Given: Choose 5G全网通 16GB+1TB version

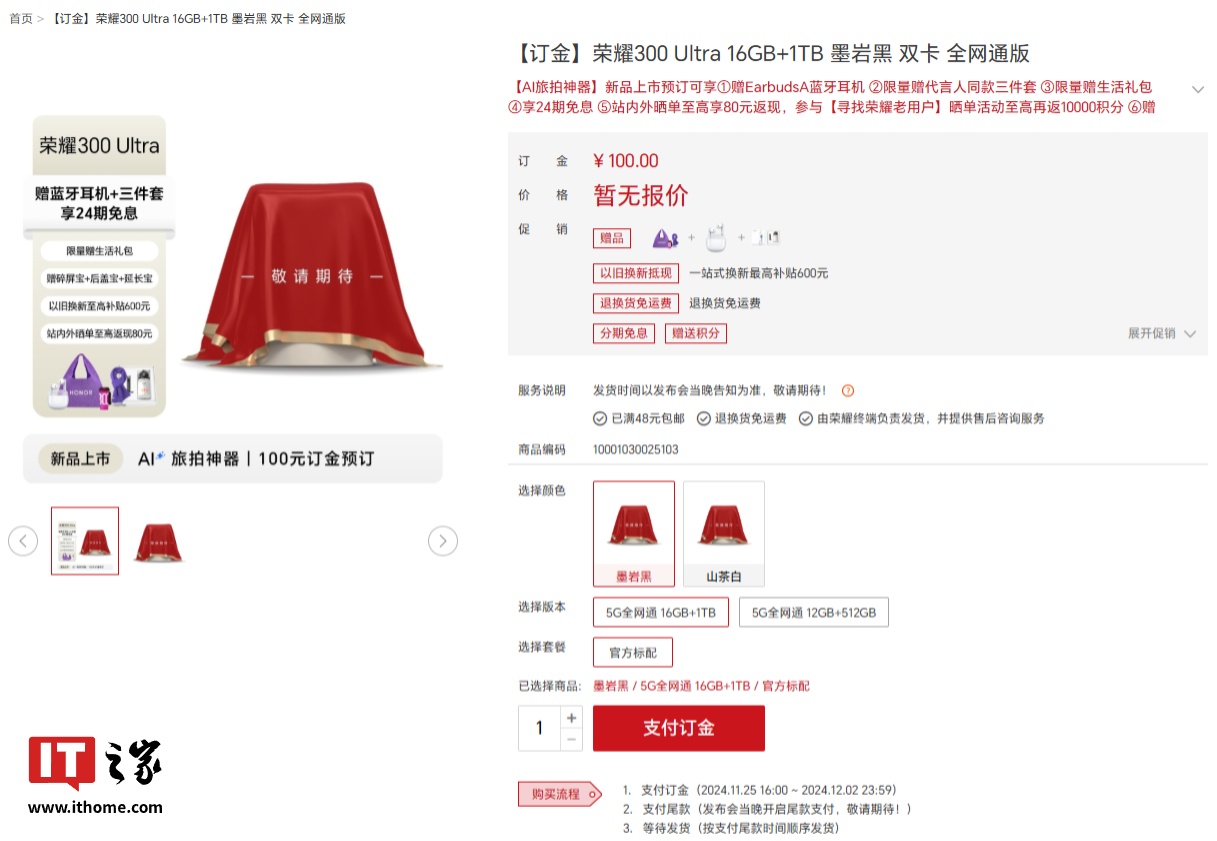Looking at the screenshot, I should pyautogui.click(x=661, y=612).
